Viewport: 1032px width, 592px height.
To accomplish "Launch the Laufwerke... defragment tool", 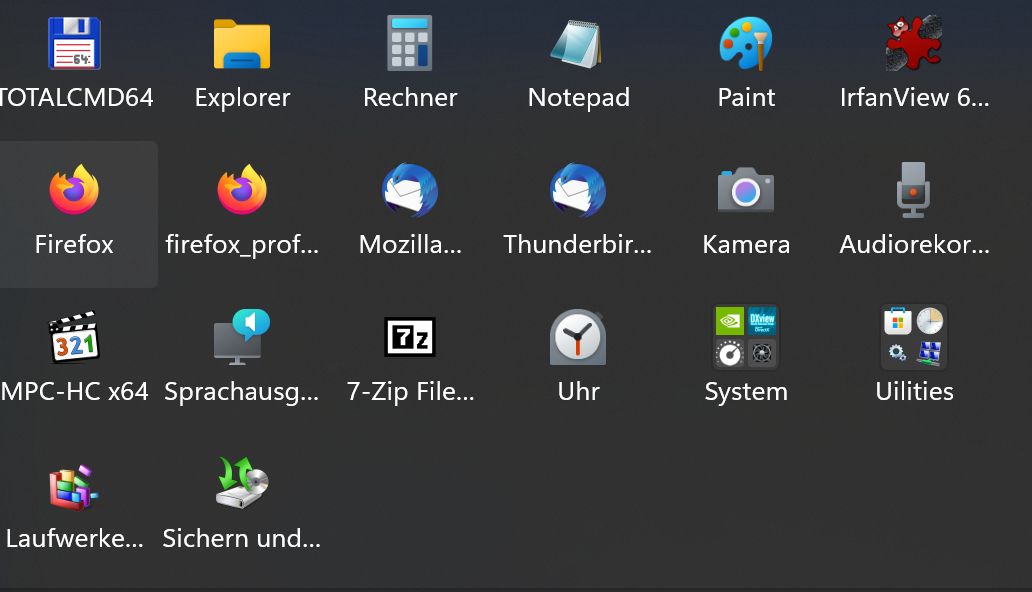I will (74, 487).
